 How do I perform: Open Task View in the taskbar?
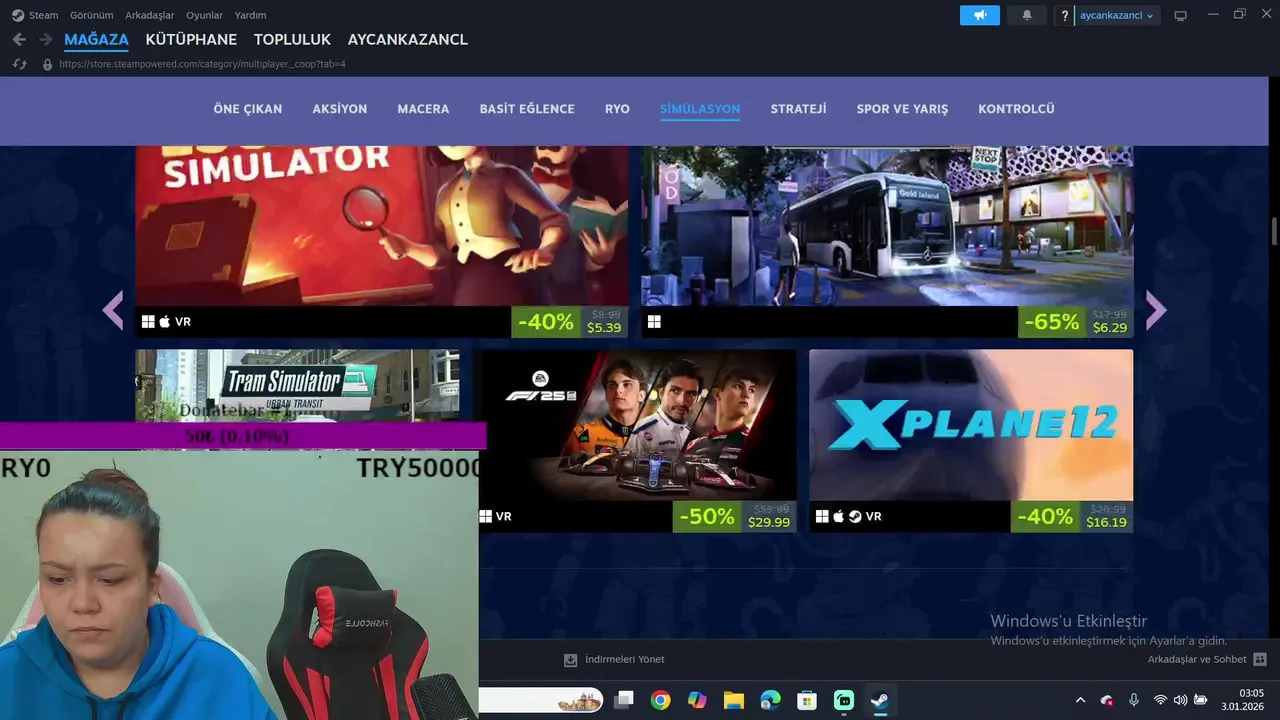coord(624,700)
